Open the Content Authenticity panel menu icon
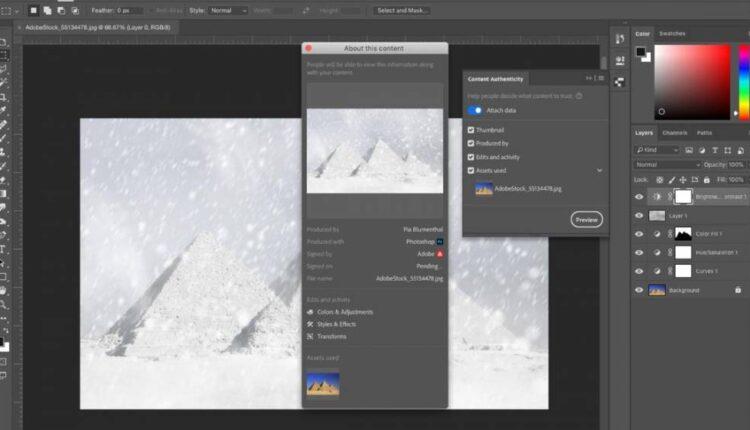Screen dimensions: 750x430 point(601,78)
